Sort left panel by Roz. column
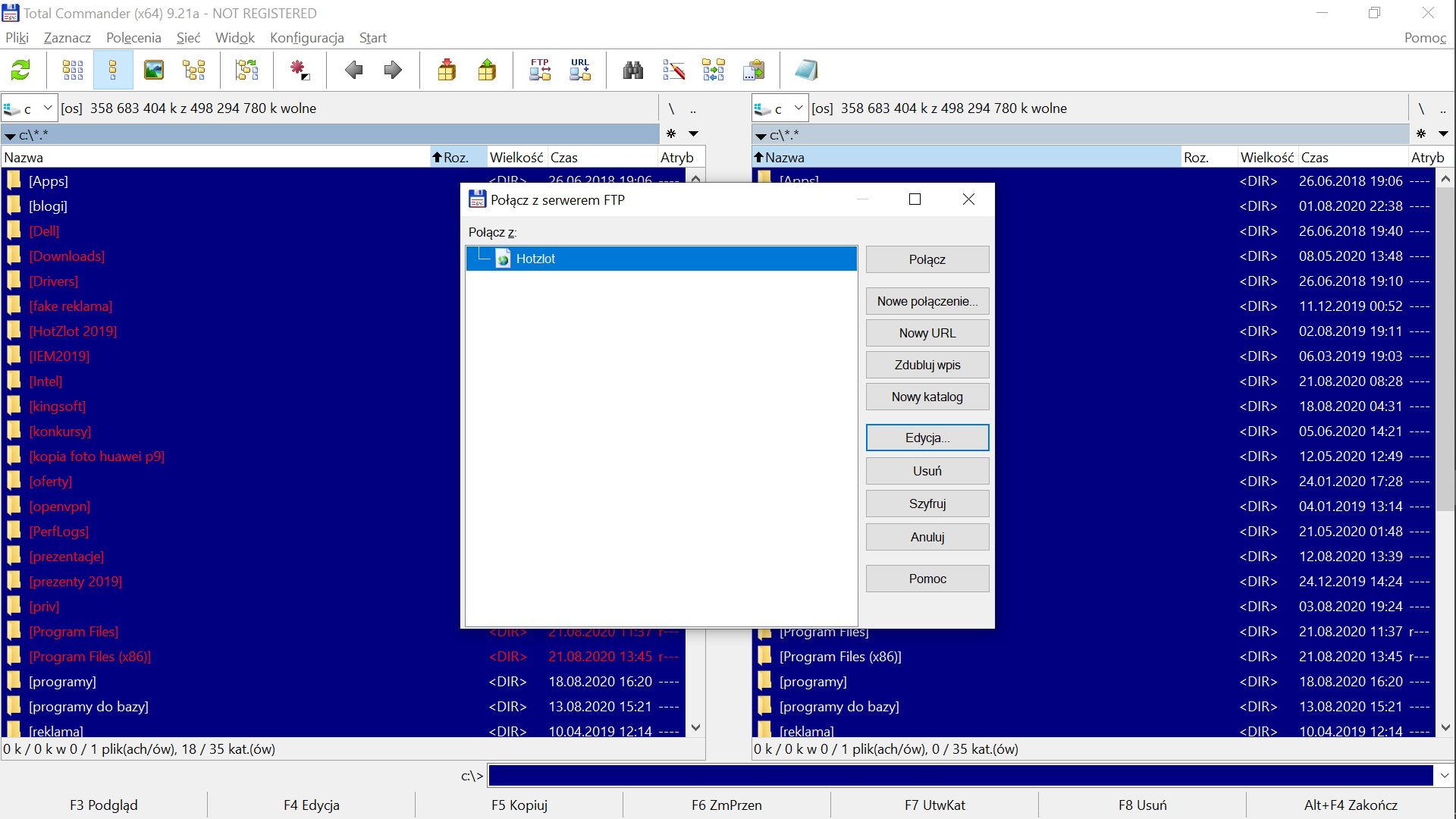The image size is (1456, 819). [457, 158]
